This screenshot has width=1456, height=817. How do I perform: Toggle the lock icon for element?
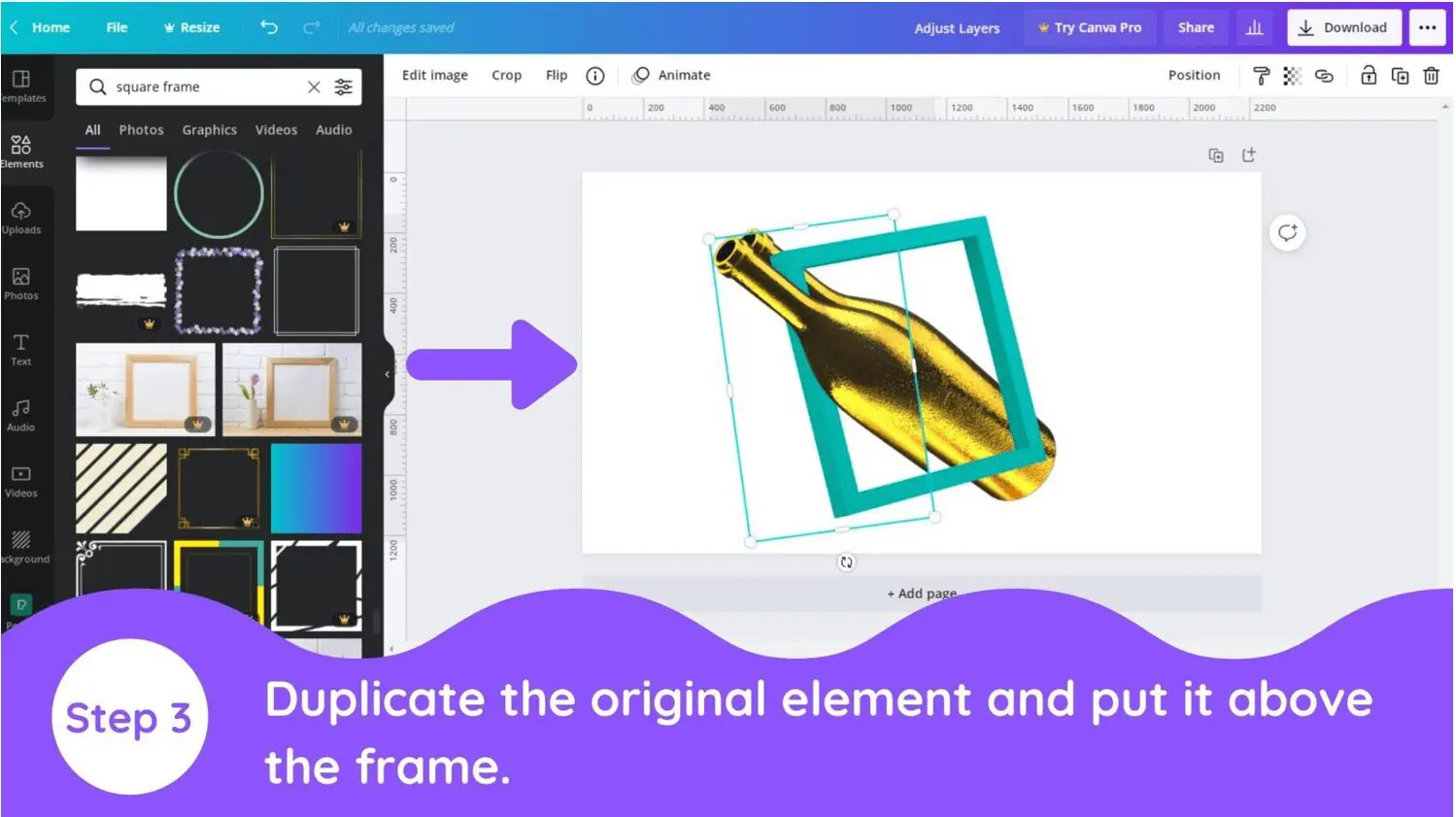click(x=1369, y=75)
